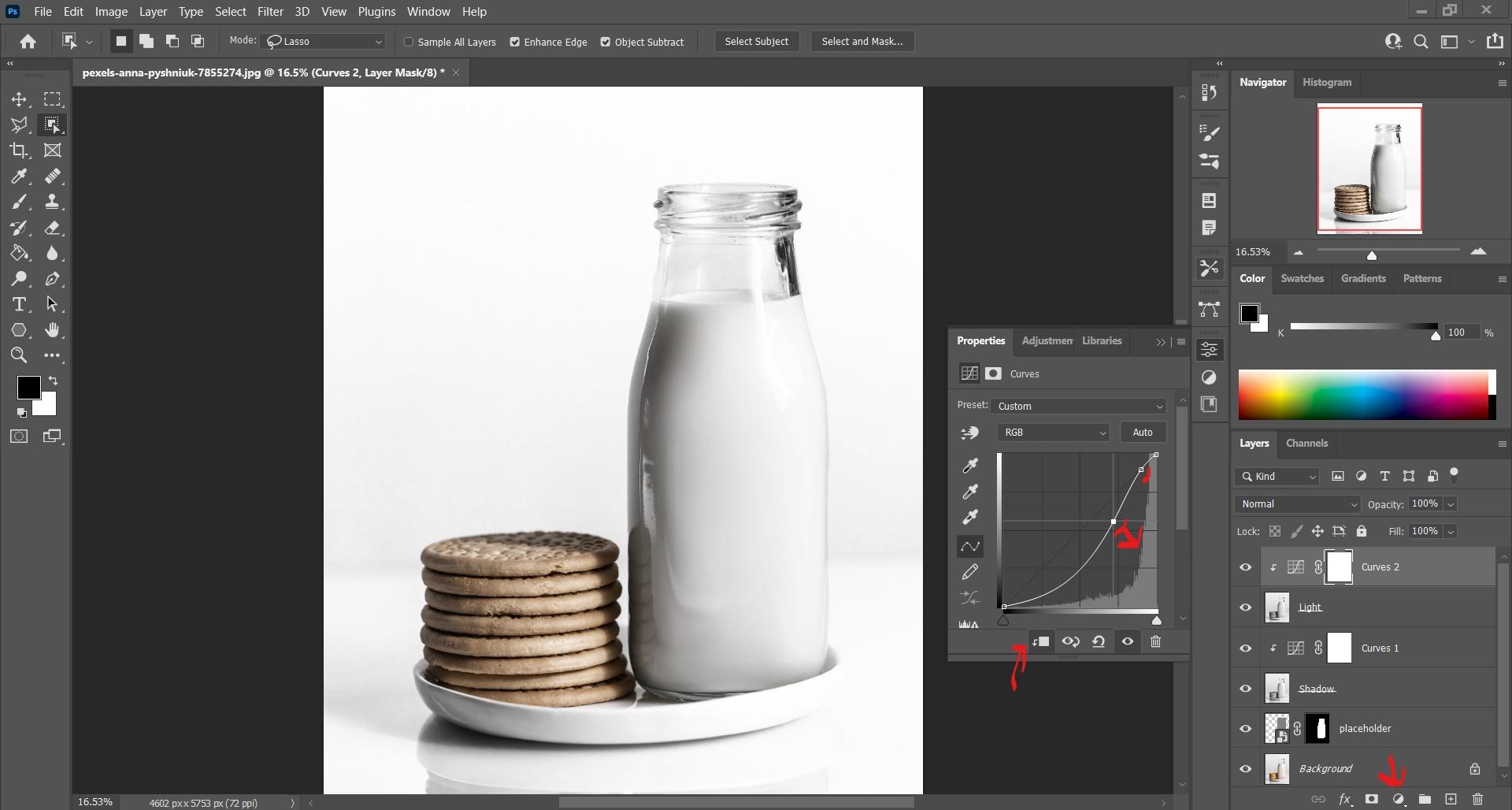Toggle Quick Mask mode
The height and width of the screenshot is (810, 1512).
point(19,436)
